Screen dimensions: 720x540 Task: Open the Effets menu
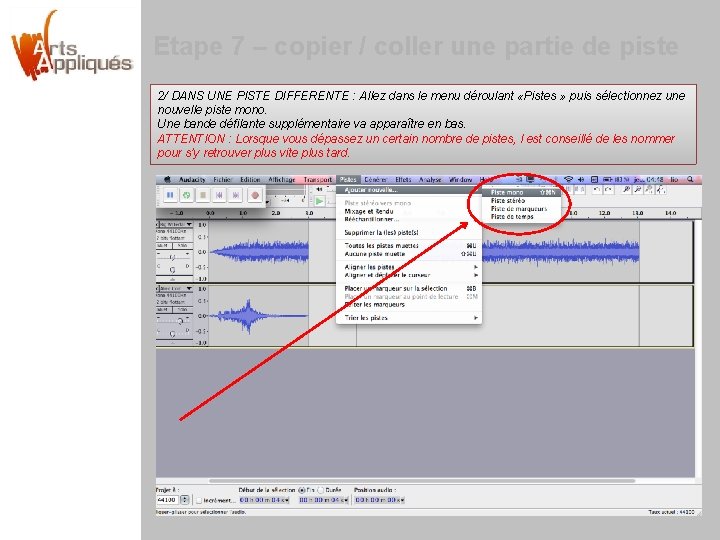[x=403, y=180]
